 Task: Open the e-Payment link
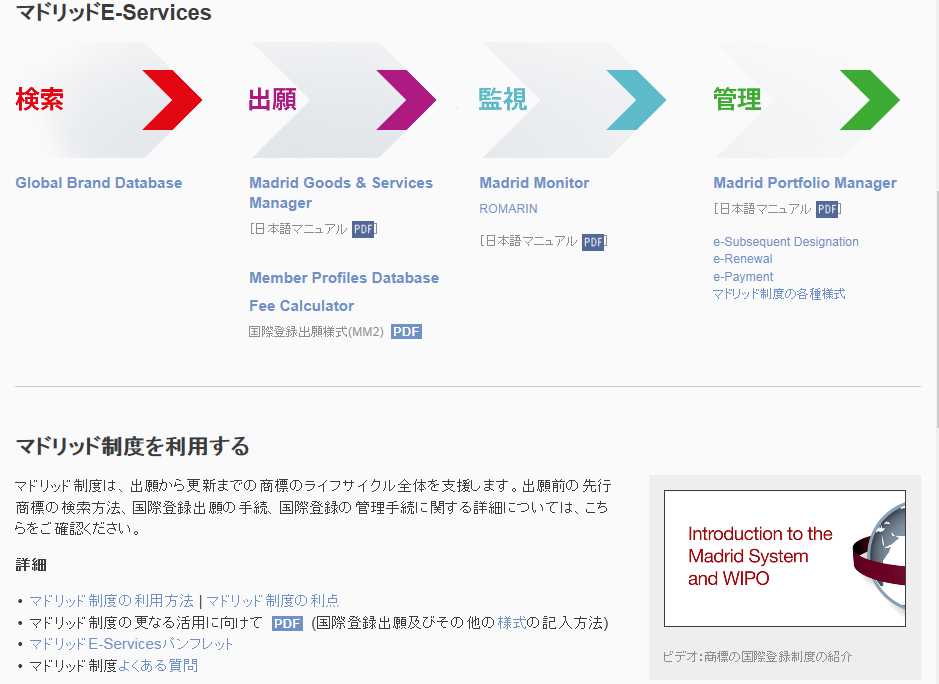pos(743,277)
